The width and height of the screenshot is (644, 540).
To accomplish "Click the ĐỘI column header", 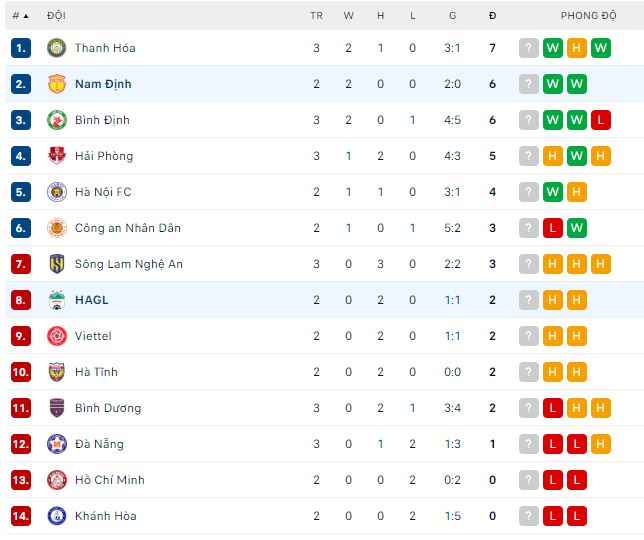I will (x=56, y=16).
